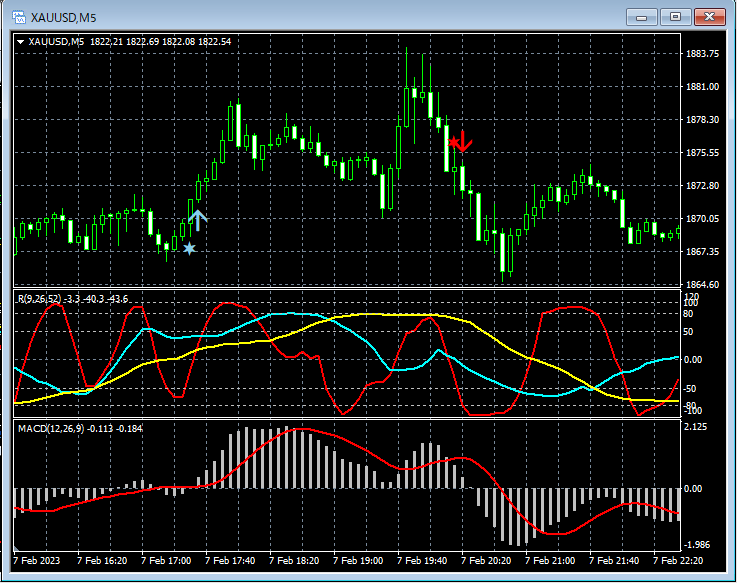Click the 7 Feb 20:20 time label
This screenshot has width=738, height=583.
tap(486, 560)
